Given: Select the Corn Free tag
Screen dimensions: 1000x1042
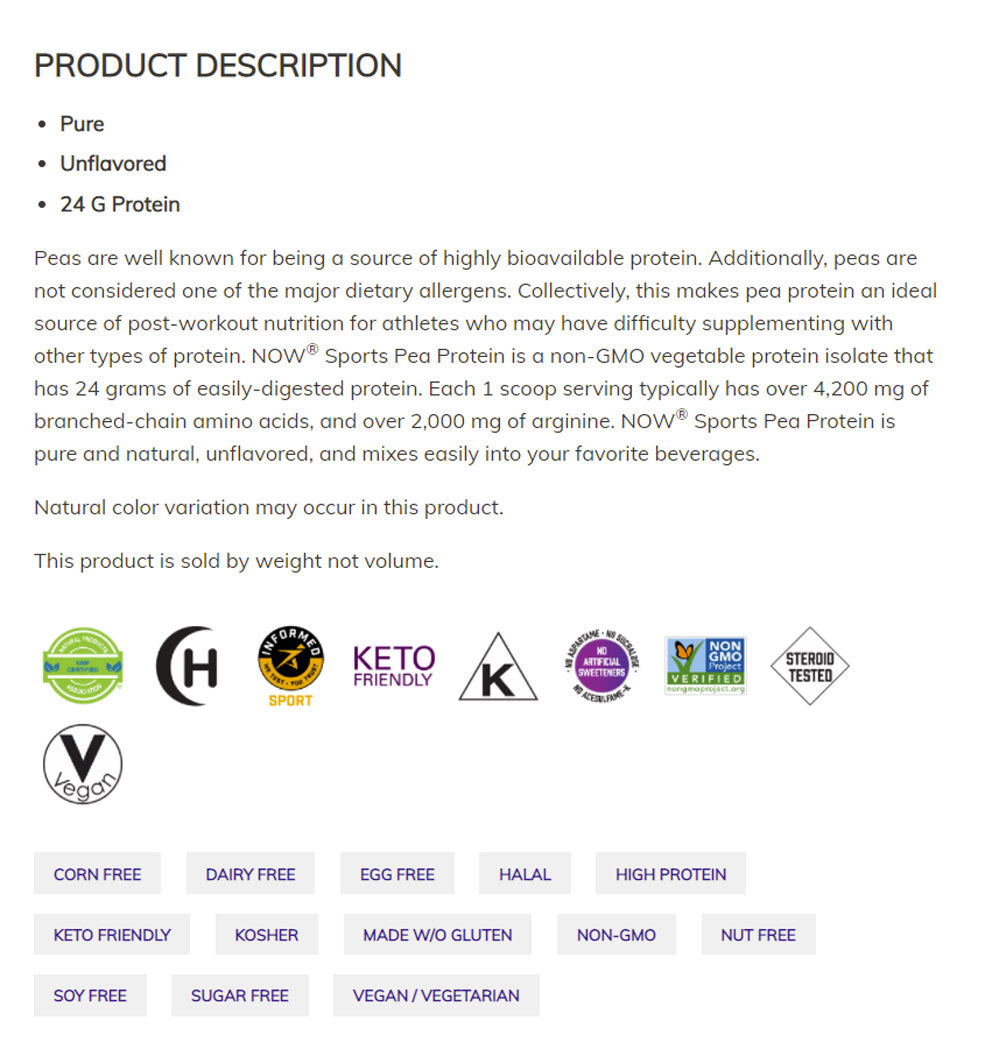Looking at the screenshot, I should coord(97,874).
